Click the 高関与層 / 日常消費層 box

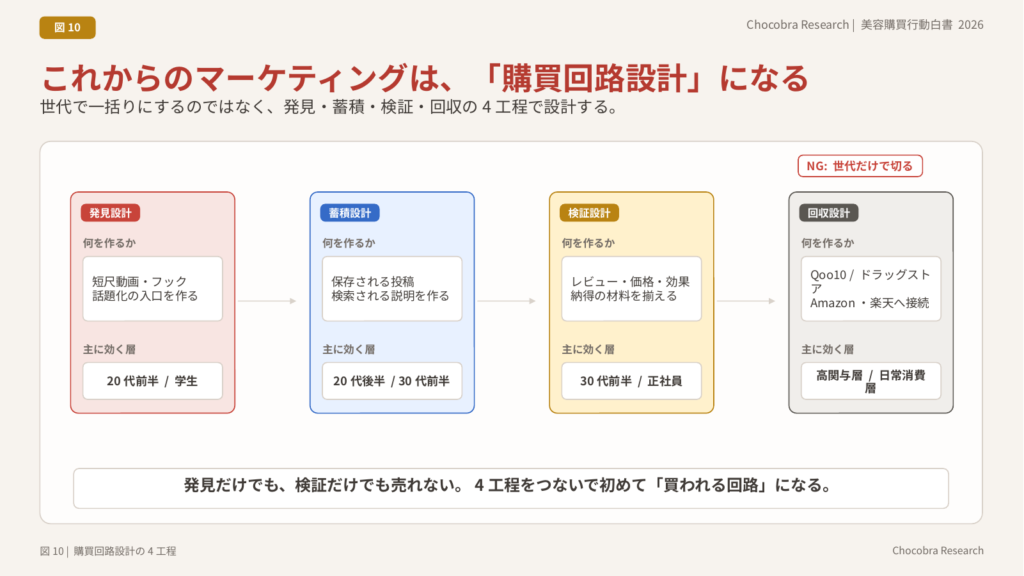pyautogui.click(x=870, y=381)
